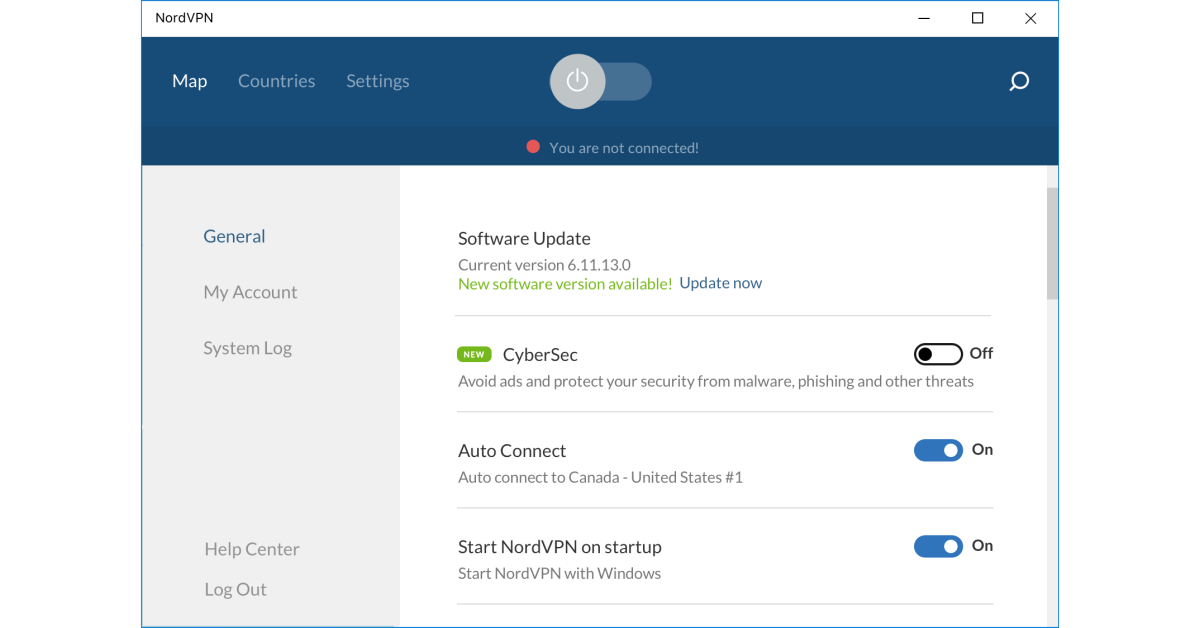1200x628 pixels.
Task: Disable Start NordVPN on startup toggle
Action: point(938,546)
